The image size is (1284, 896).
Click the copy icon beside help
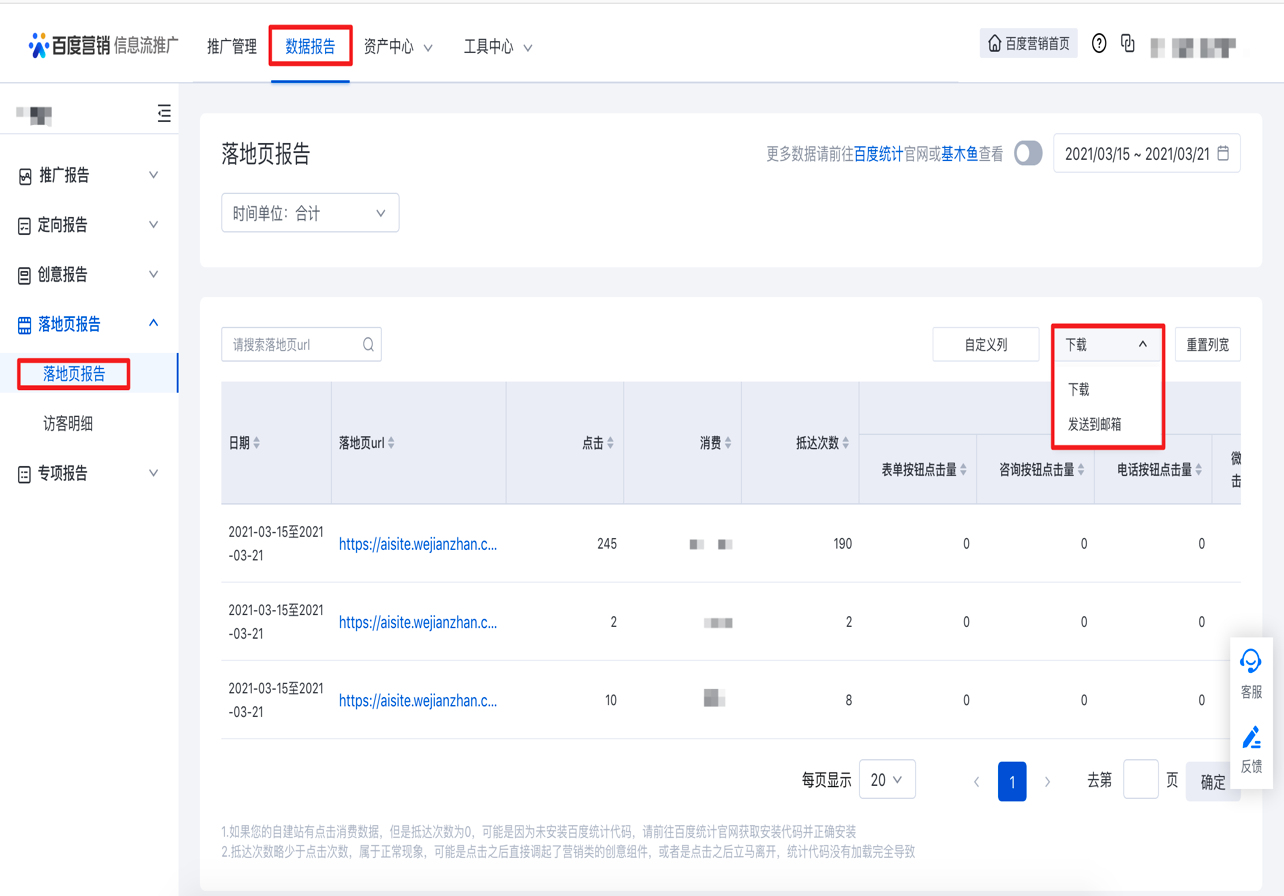(x=1128, y=44)
